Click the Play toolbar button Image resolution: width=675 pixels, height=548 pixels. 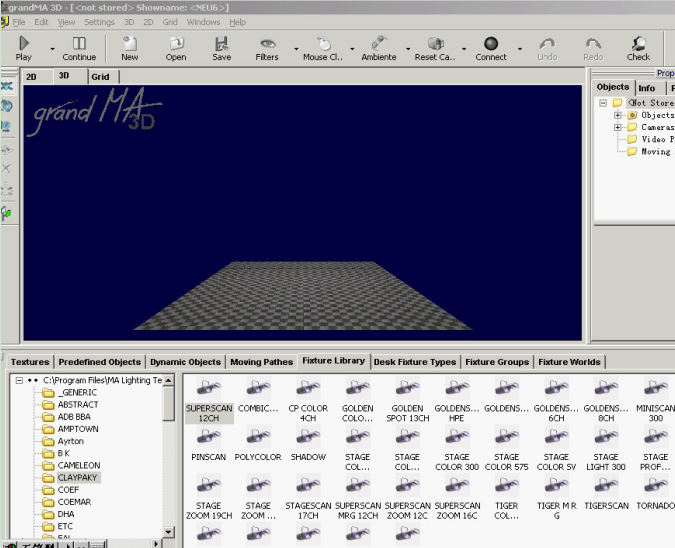coord(23,48)
